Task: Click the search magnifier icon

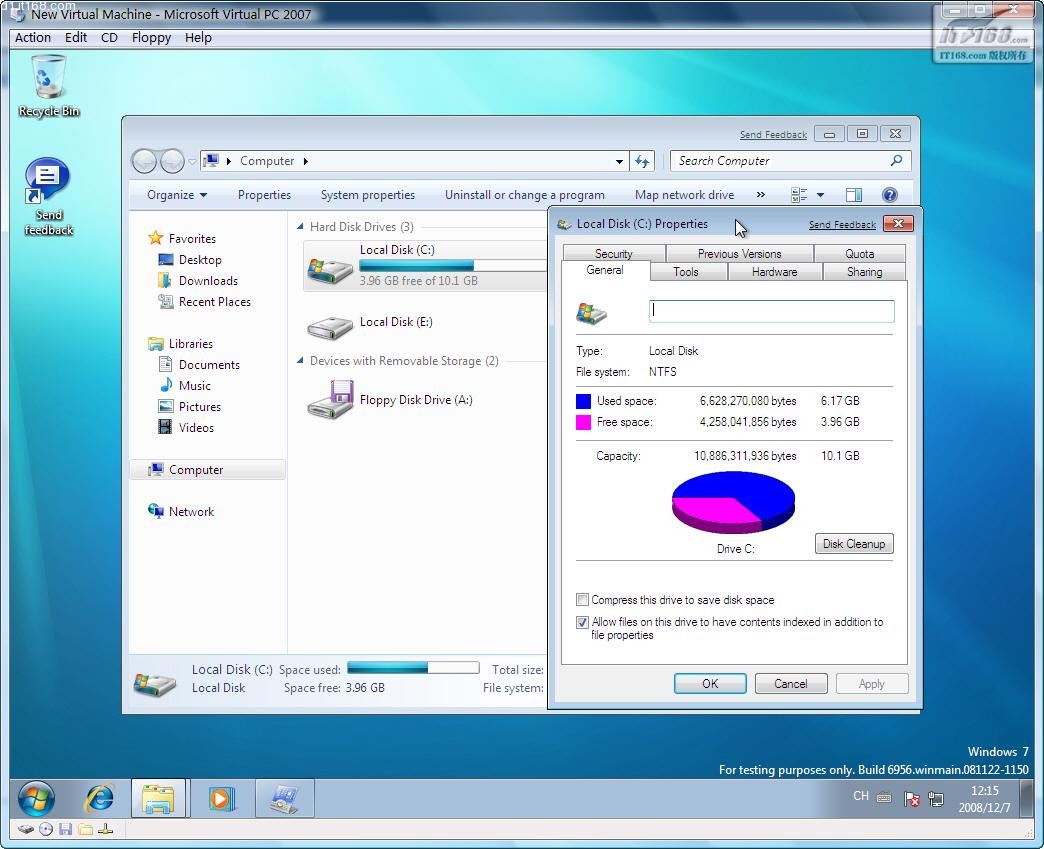Action: point(897,160)
